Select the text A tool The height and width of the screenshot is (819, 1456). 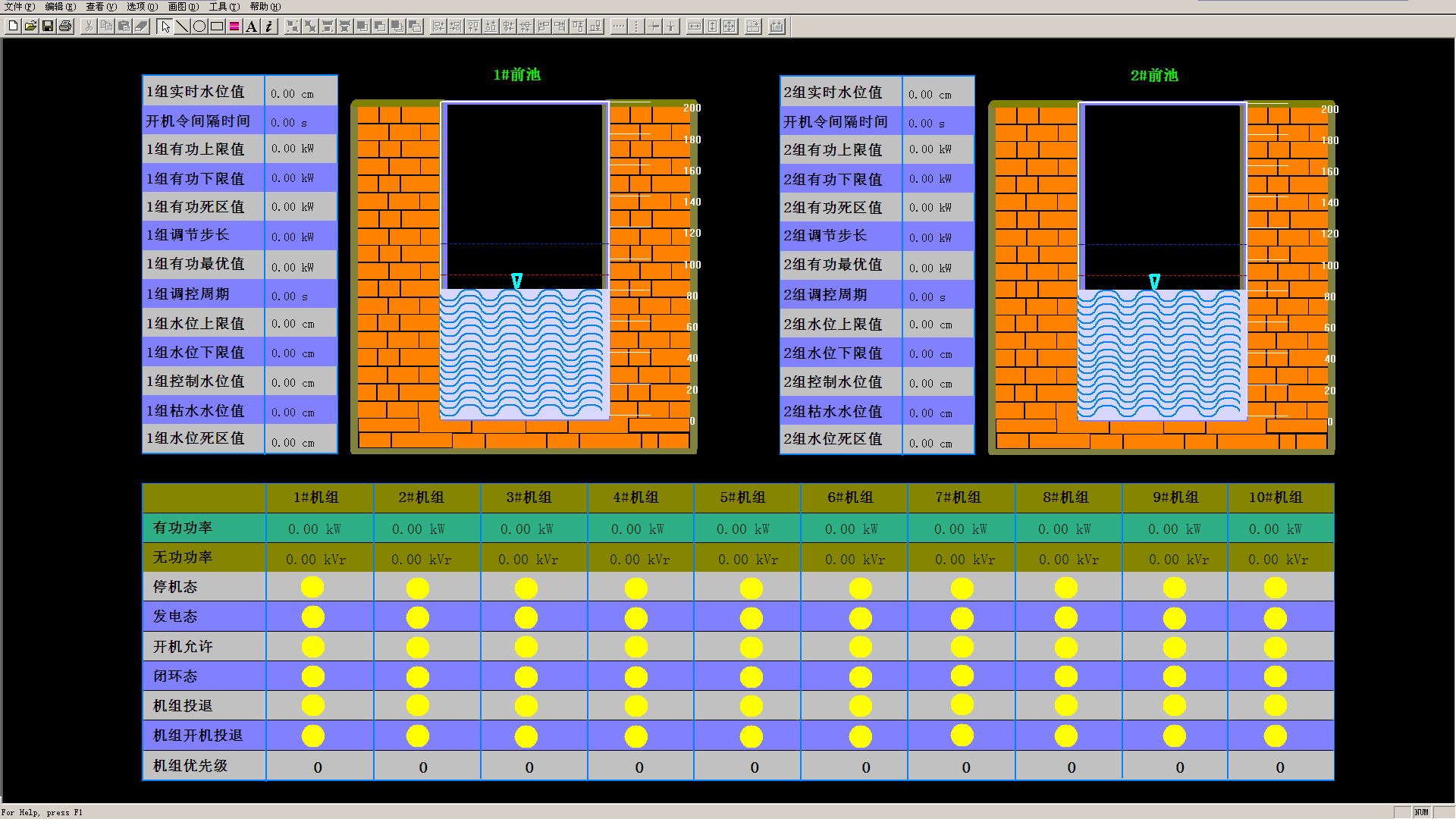coord(252,27)
